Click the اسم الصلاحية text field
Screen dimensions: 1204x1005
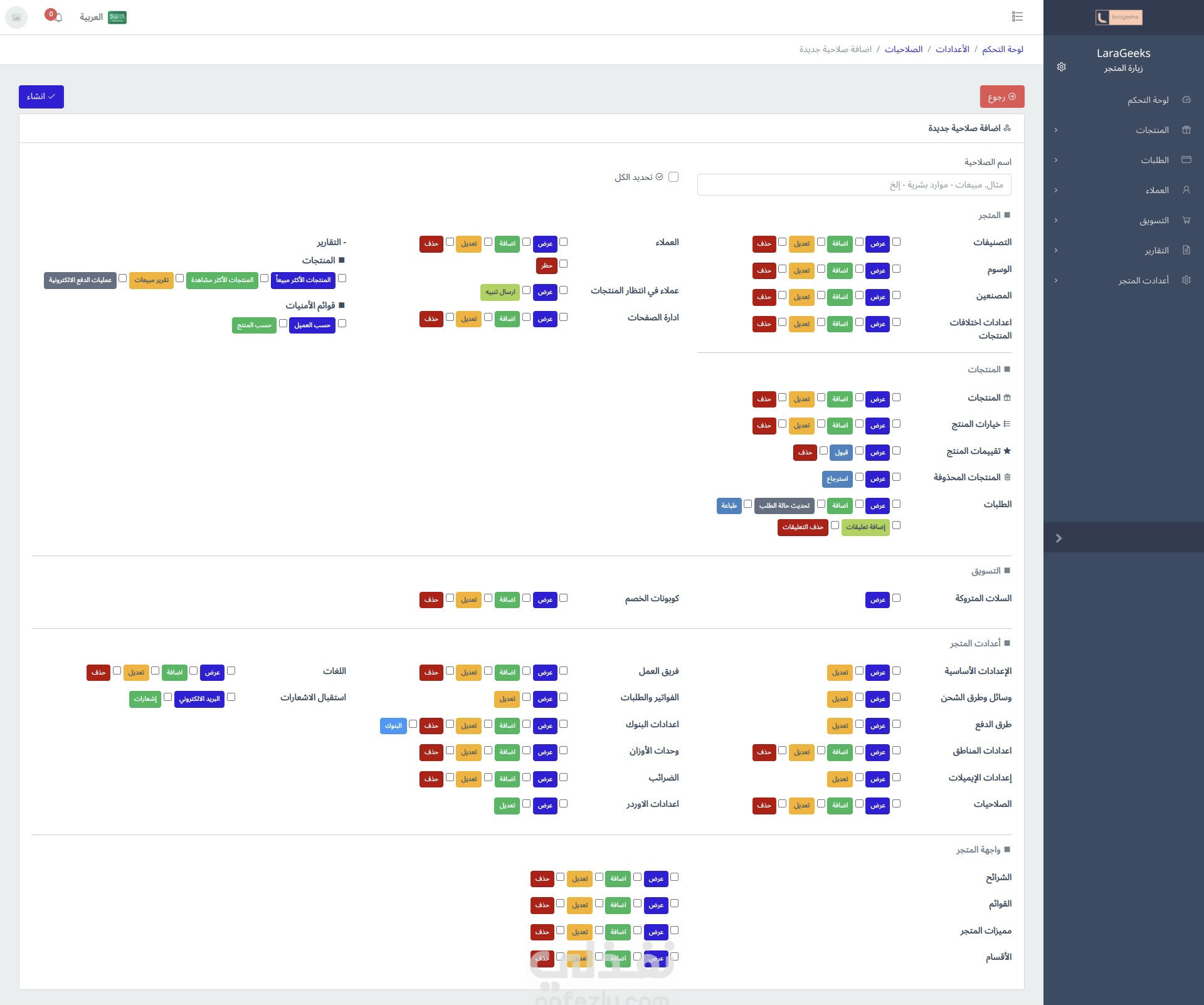(853, 185)
